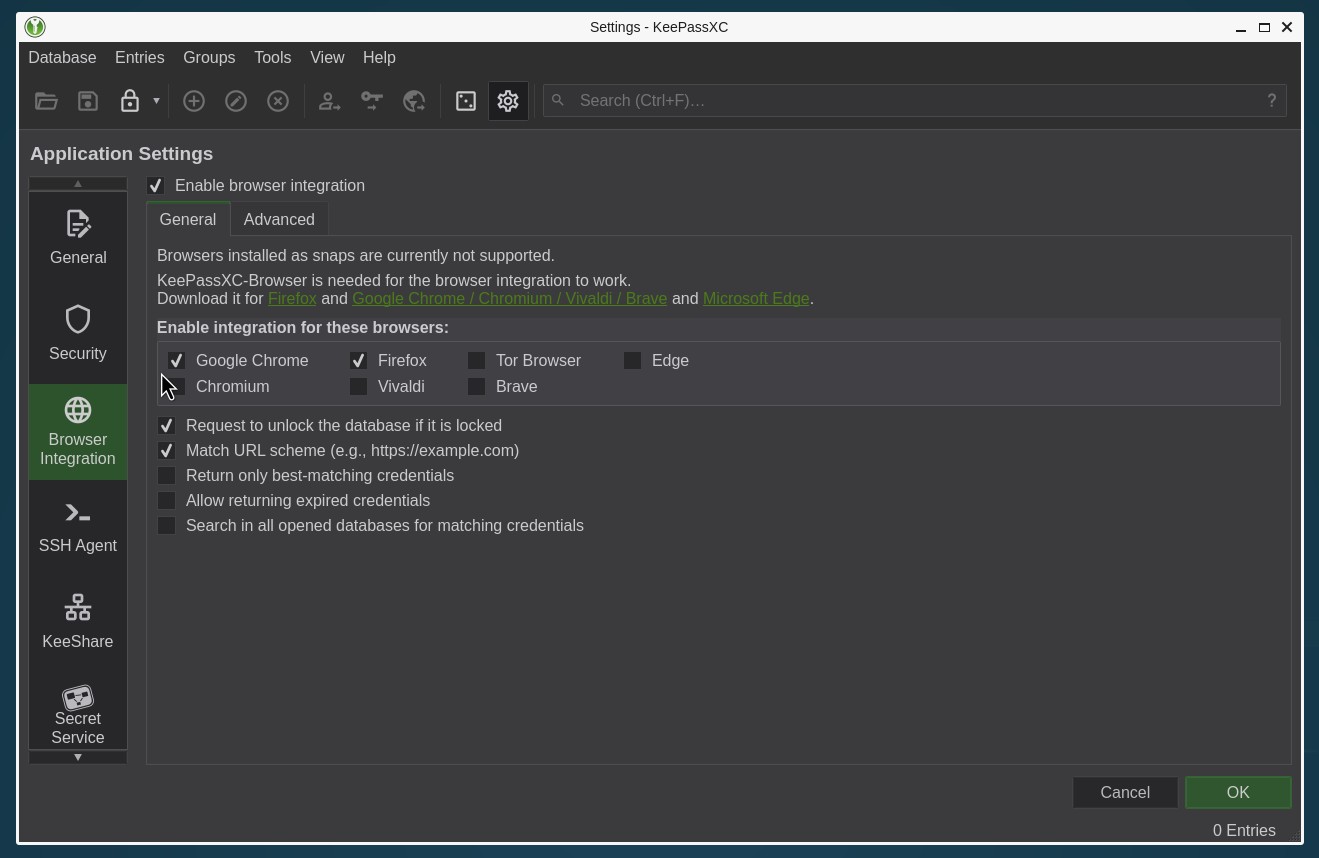Open KeeShare sidebar section
The height and width of the screenshot is (858, 1319).
click(78, 624)
